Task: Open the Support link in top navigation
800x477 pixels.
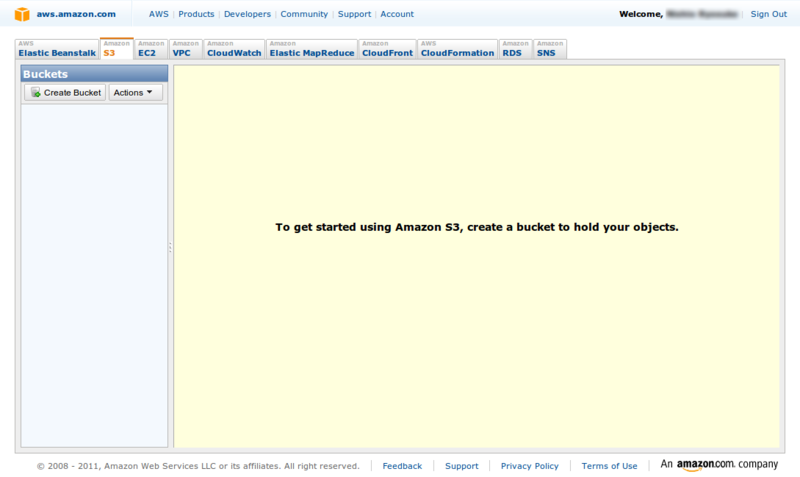Action: (355, 14)
